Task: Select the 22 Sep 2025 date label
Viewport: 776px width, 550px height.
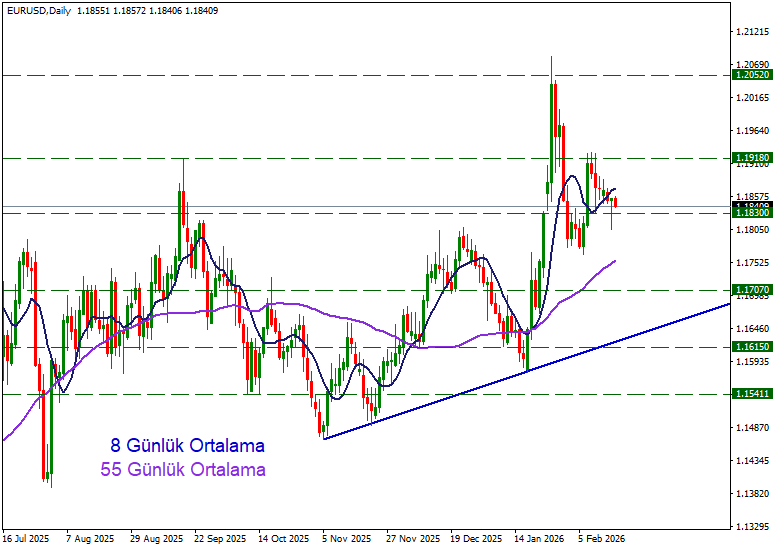Action: coord(219,538)
